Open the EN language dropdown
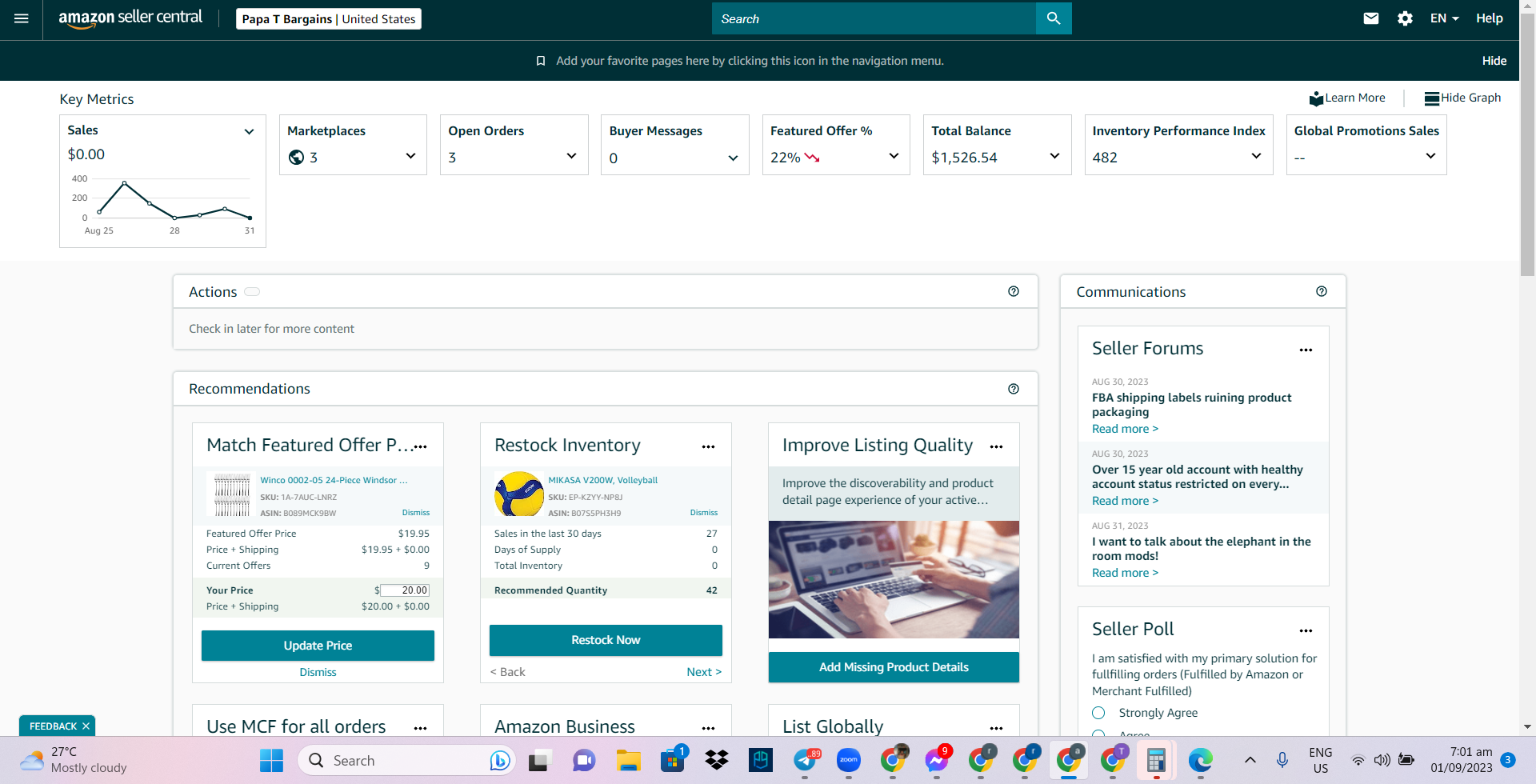 click(x=1445, y=18)
